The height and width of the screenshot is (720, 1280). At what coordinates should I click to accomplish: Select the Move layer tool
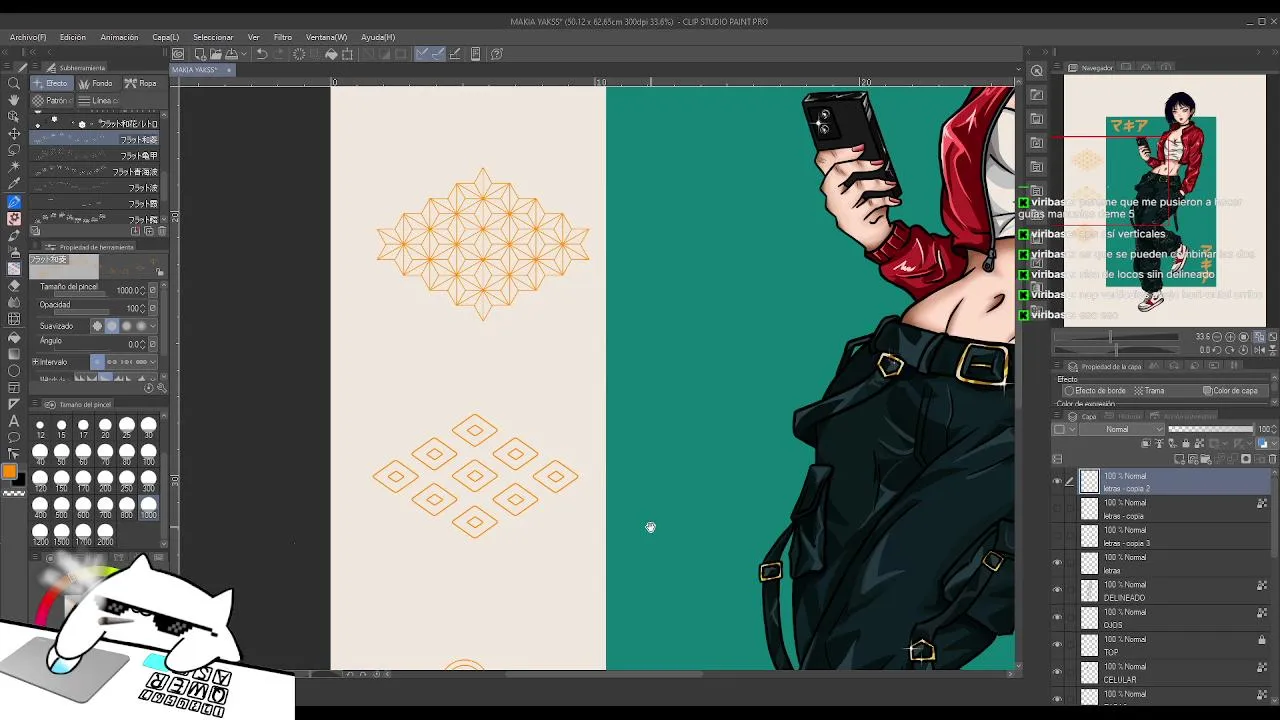coord(14,133)
